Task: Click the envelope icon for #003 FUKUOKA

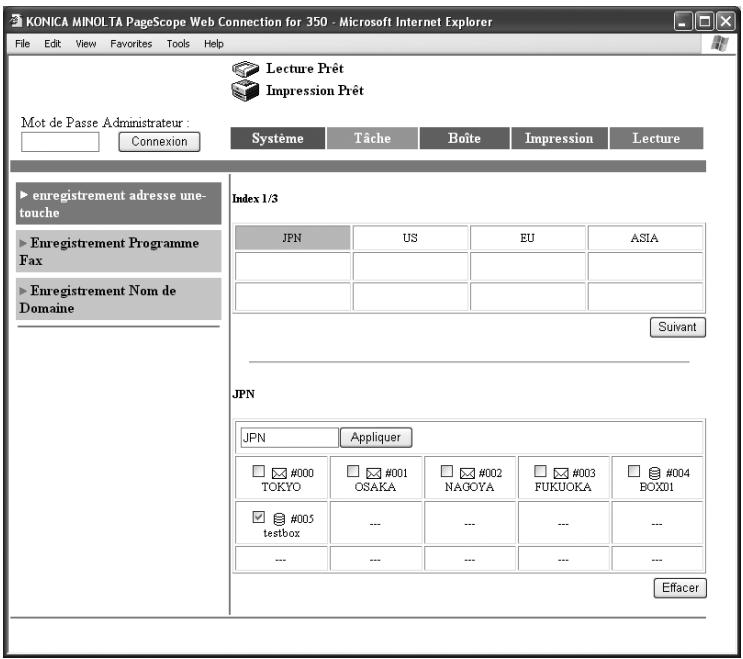Action: (561, 473)
